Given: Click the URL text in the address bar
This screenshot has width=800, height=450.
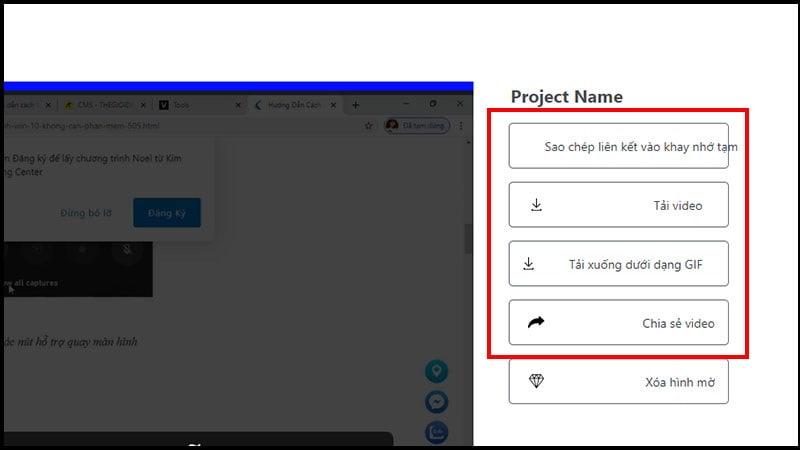Looking at the screenshot, I should [x=82, y=126].
